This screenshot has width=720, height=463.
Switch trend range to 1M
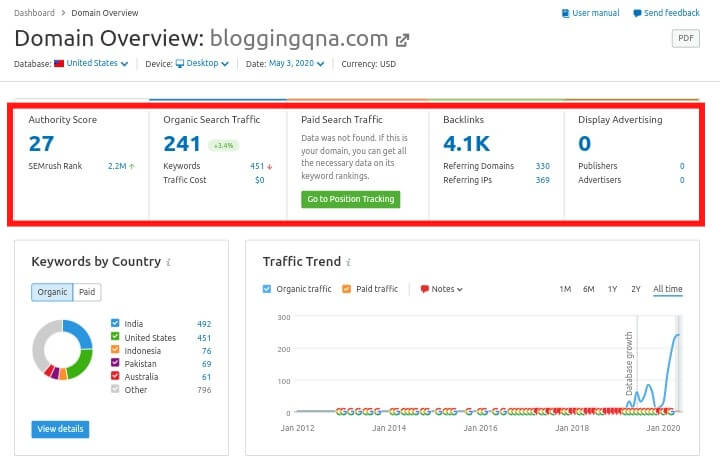click(565, 289)
